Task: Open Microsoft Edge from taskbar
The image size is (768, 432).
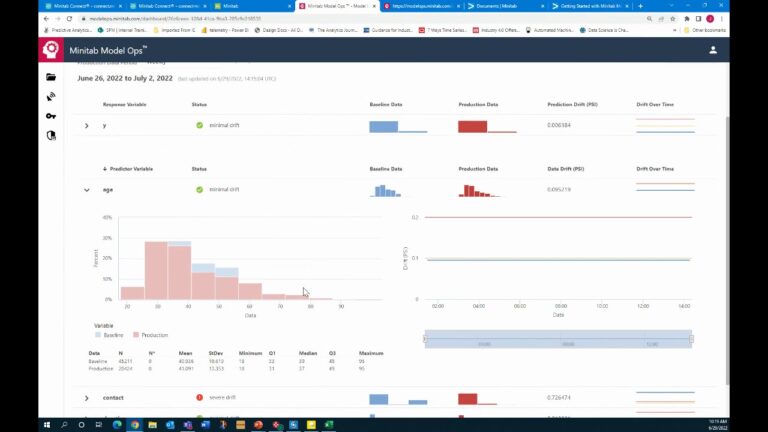Action: (117, 425)
